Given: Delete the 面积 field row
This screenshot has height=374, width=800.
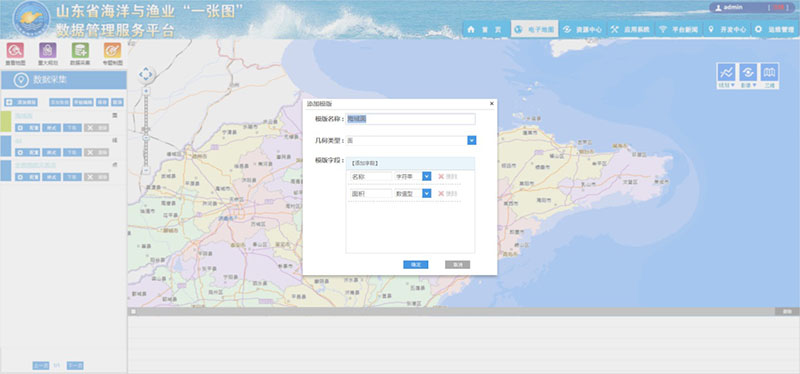Looking at the screenshot, I should [x=447, y=194].
